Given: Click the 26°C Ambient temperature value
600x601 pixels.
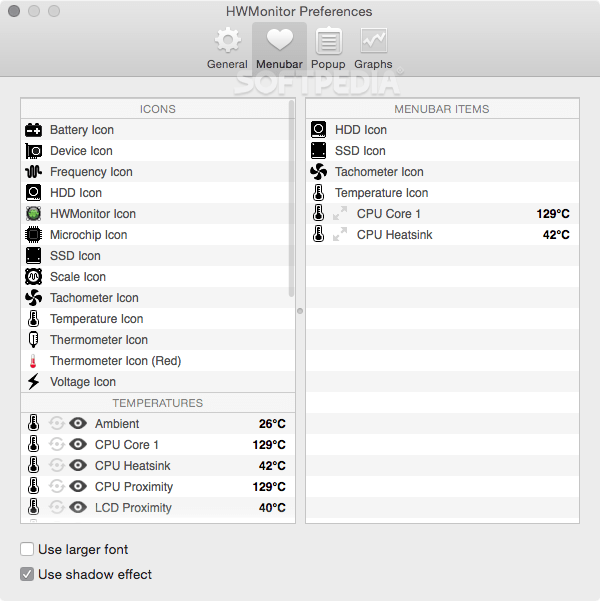Looking at the screenshot, I should tap(272, 424).
